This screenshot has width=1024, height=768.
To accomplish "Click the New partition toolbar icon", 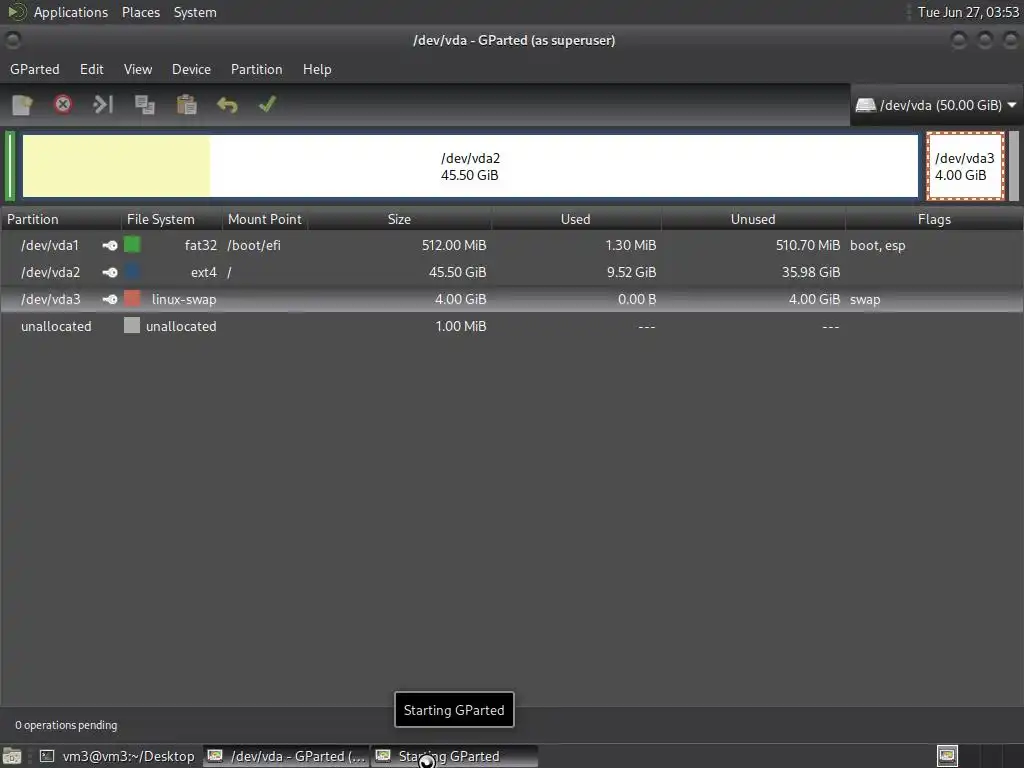I will (22, 104).
